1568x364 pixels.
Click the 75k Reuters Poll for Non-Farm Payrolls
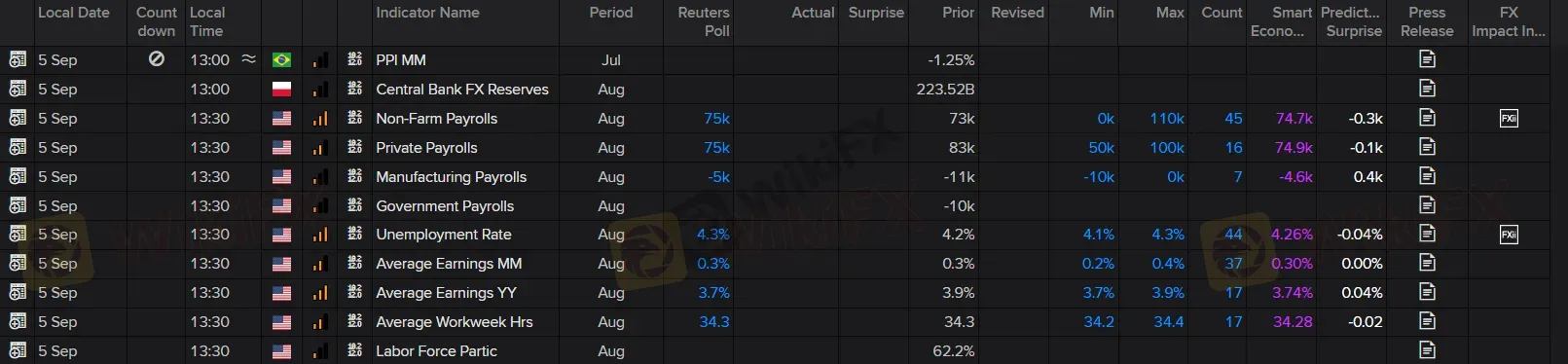[x=716, y=118]
